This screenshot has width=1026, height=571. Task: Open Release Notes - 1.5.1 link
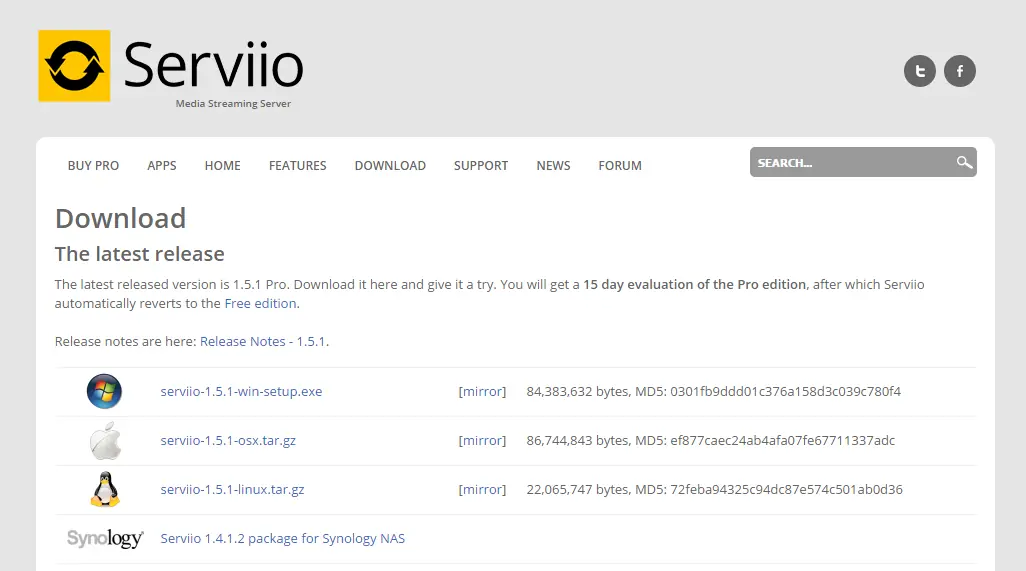[263, 341]
